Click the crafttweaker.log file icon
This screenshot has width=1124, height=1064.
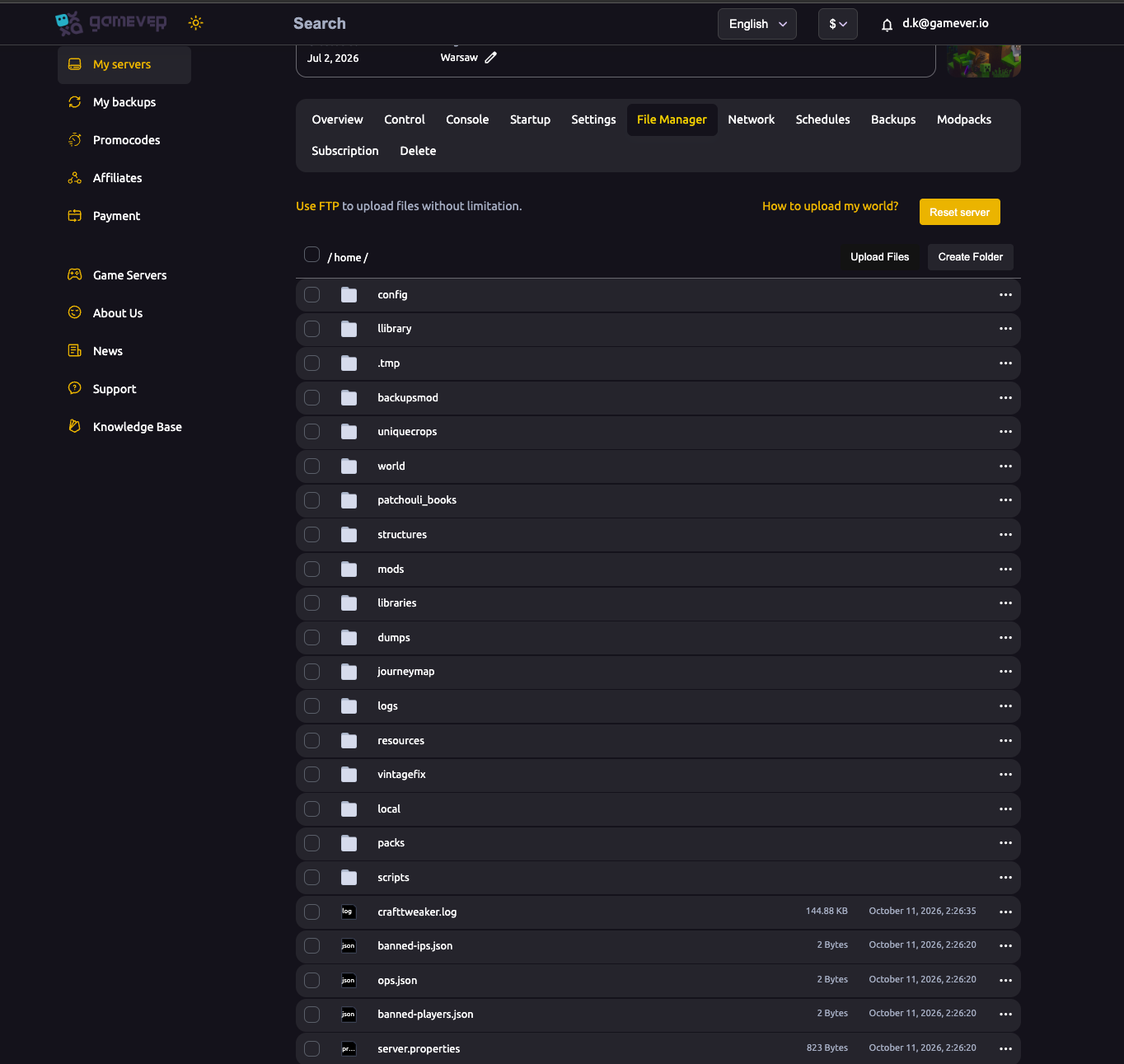click(x=349, y=912)
